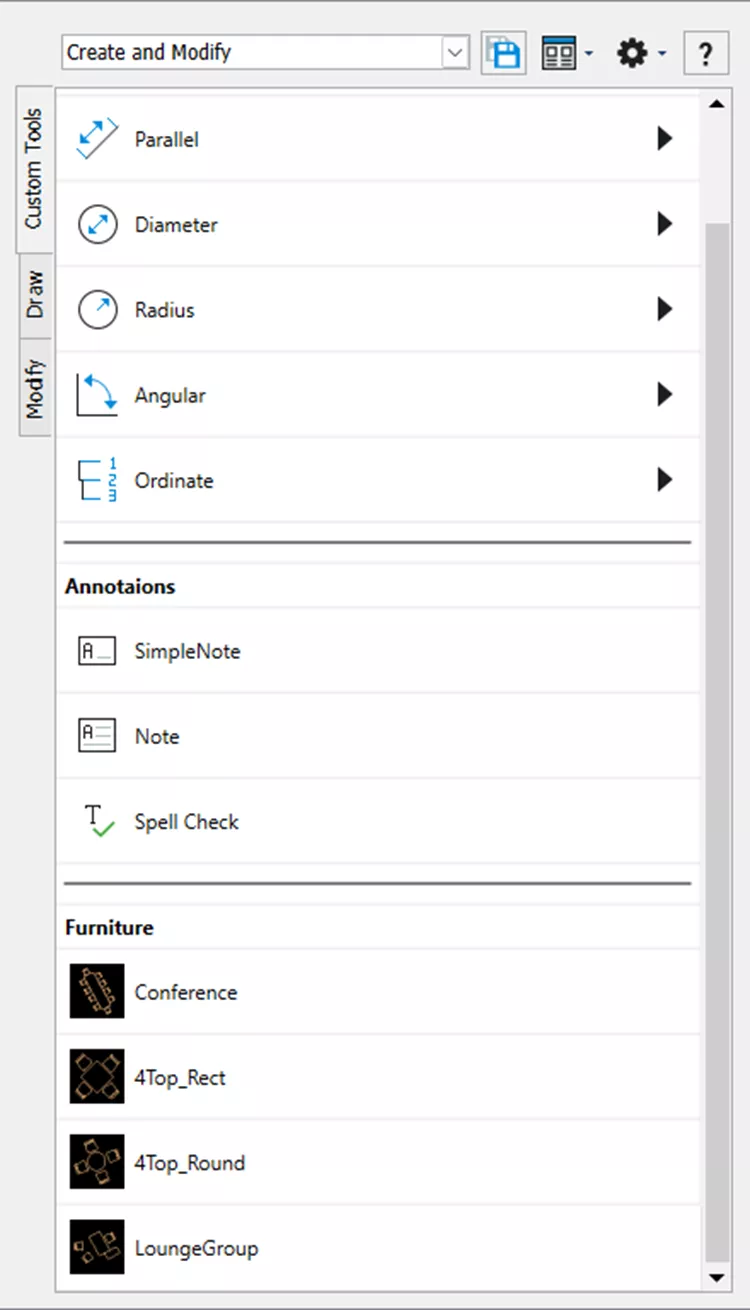Activate the Angular dimension icon

click(x=97, y=396)
